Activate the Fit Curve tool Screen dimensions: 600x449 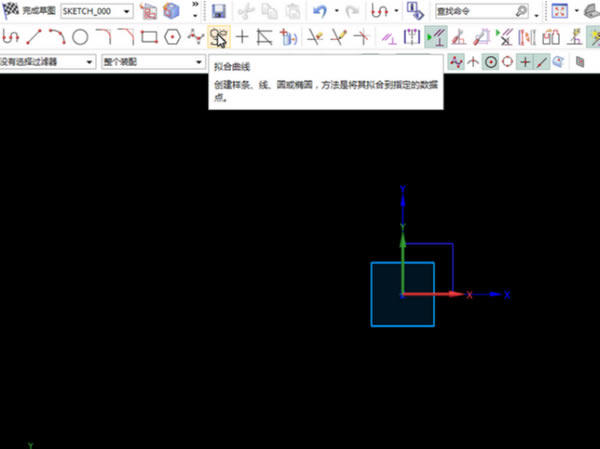pyautogui.click(x=218, y=37)
